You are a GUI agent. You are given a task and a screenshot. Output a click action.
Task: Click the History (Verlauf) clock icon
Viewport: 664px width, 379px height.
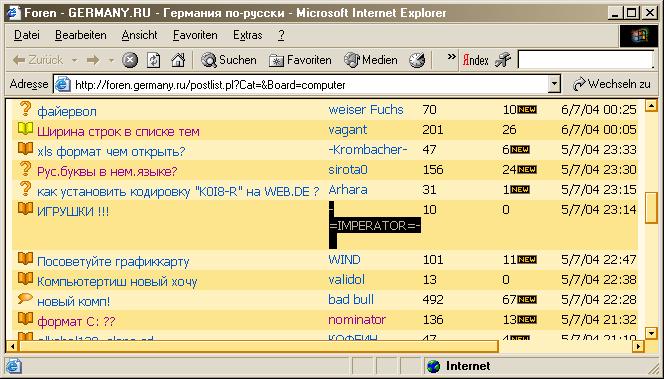pos(417,60)
